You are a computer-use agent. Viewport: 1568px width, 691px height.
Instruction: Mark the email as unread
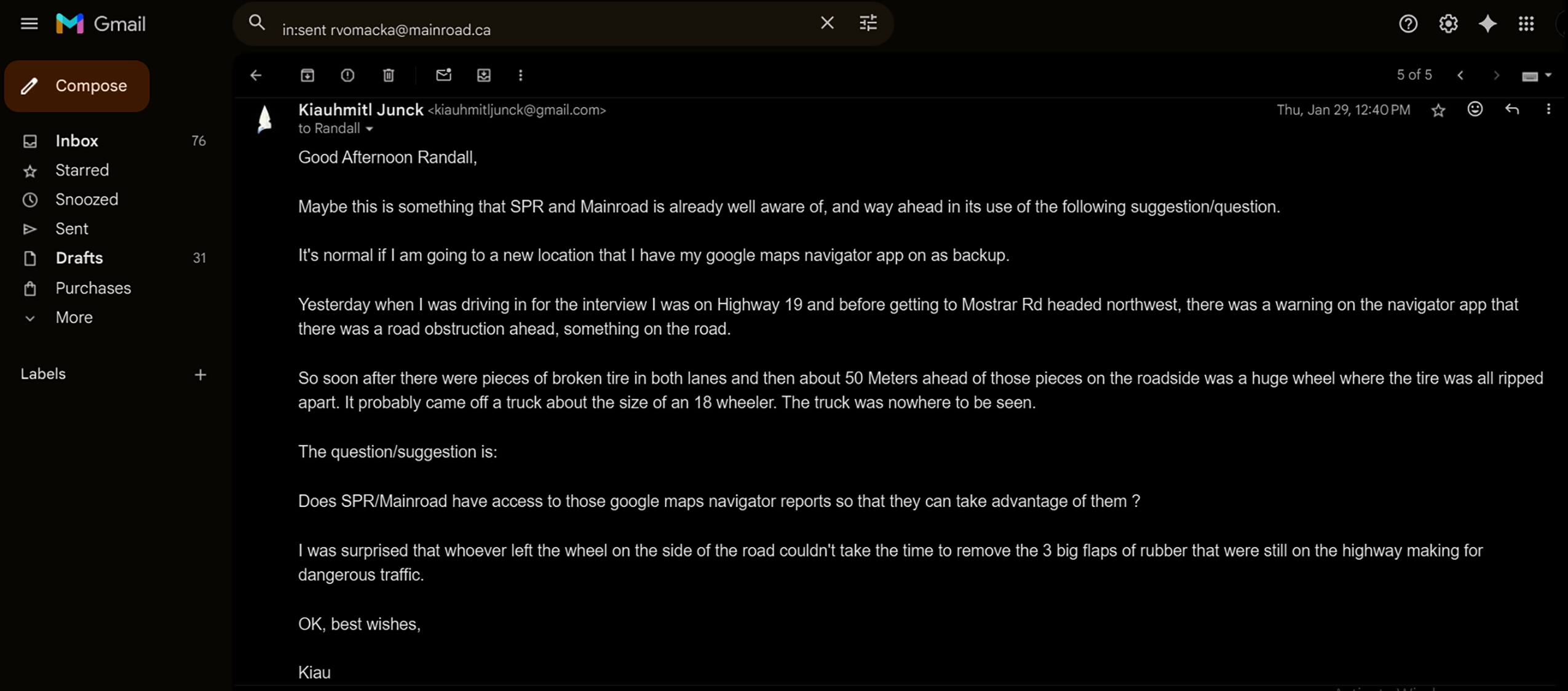443,75
